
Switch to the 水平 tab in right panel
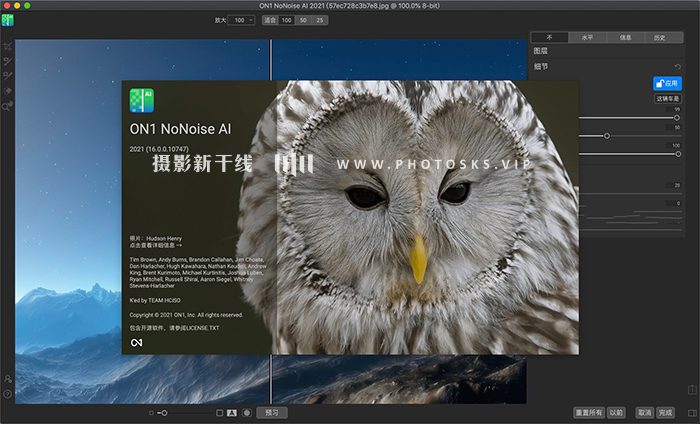[588, 37]
